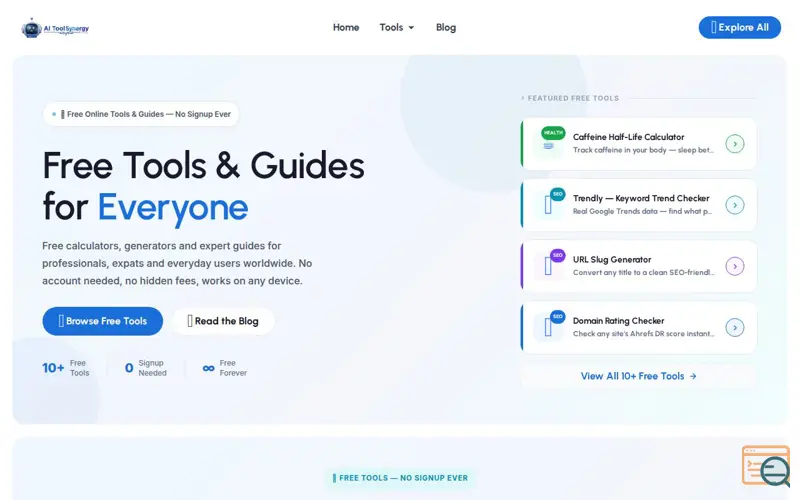Click the URL Slug Generator arrow icon
Viewport: 800px width, 500px height.
[x=735, y=266]
